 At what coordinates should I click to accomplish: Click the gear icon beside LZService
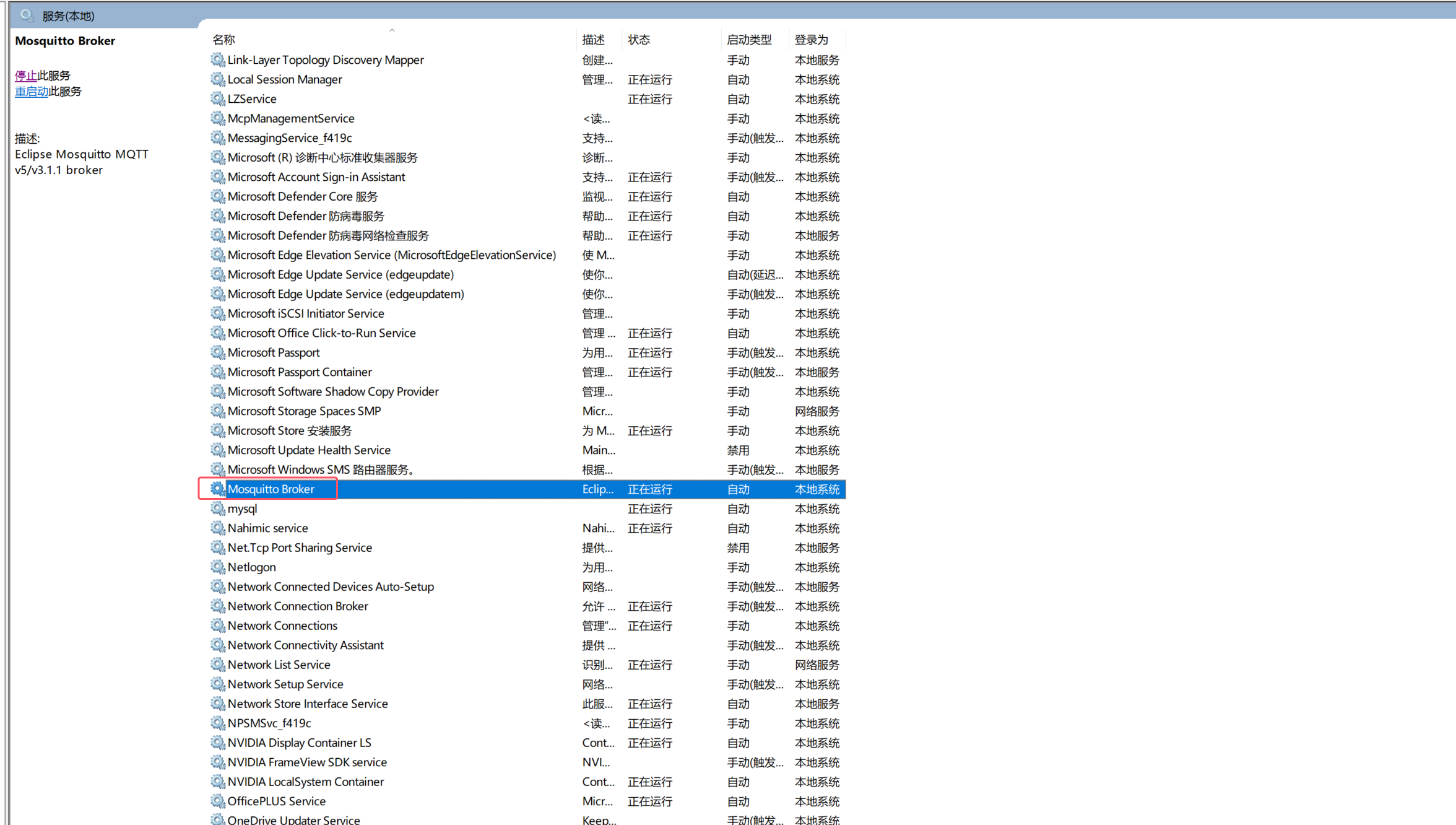pos(217,98)
